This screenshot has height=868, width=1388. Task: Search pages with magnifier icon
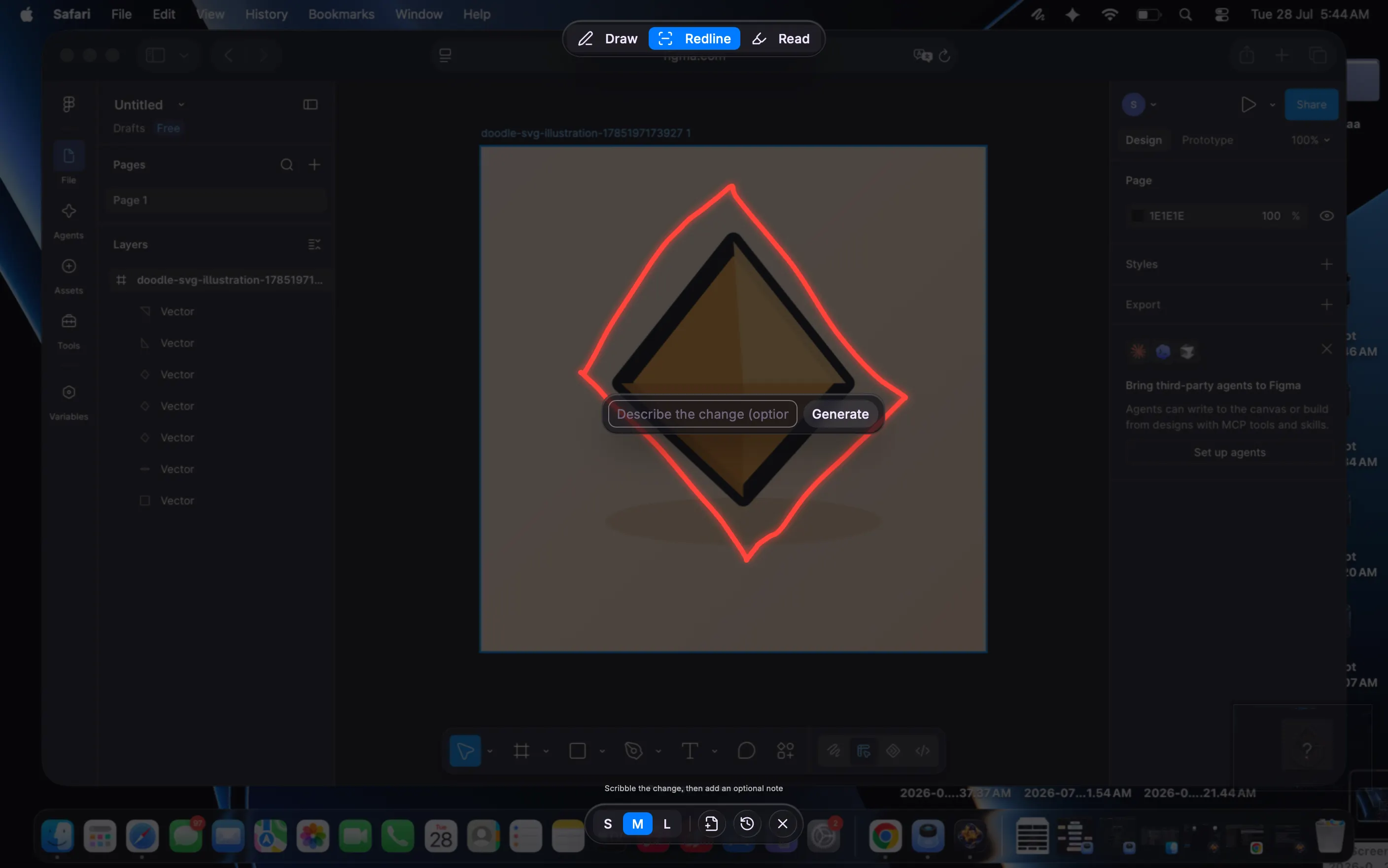(286, 165)
